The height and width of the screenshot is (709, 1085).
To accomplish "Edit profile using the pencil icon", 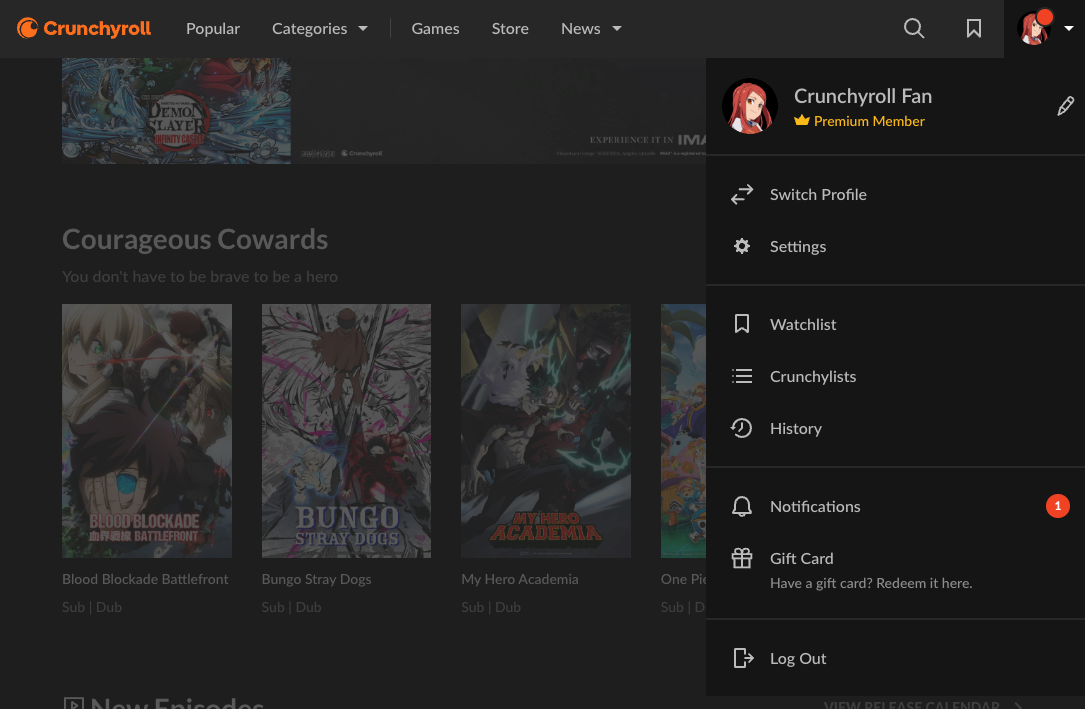I will pos(1066,106).
